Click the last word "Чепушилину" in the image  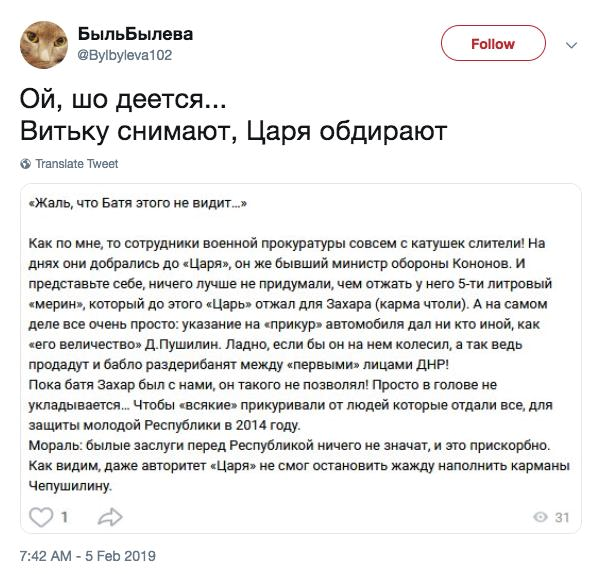[73, 486]
